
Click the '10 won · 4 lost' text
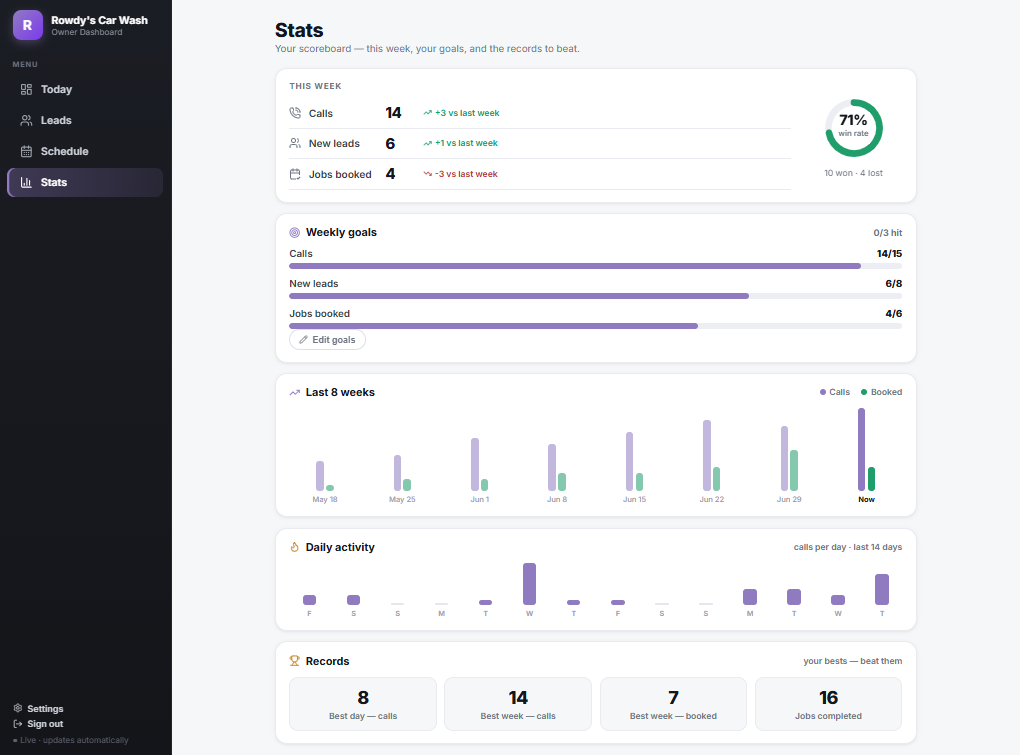pyautogui.click(x=853, y=173)
